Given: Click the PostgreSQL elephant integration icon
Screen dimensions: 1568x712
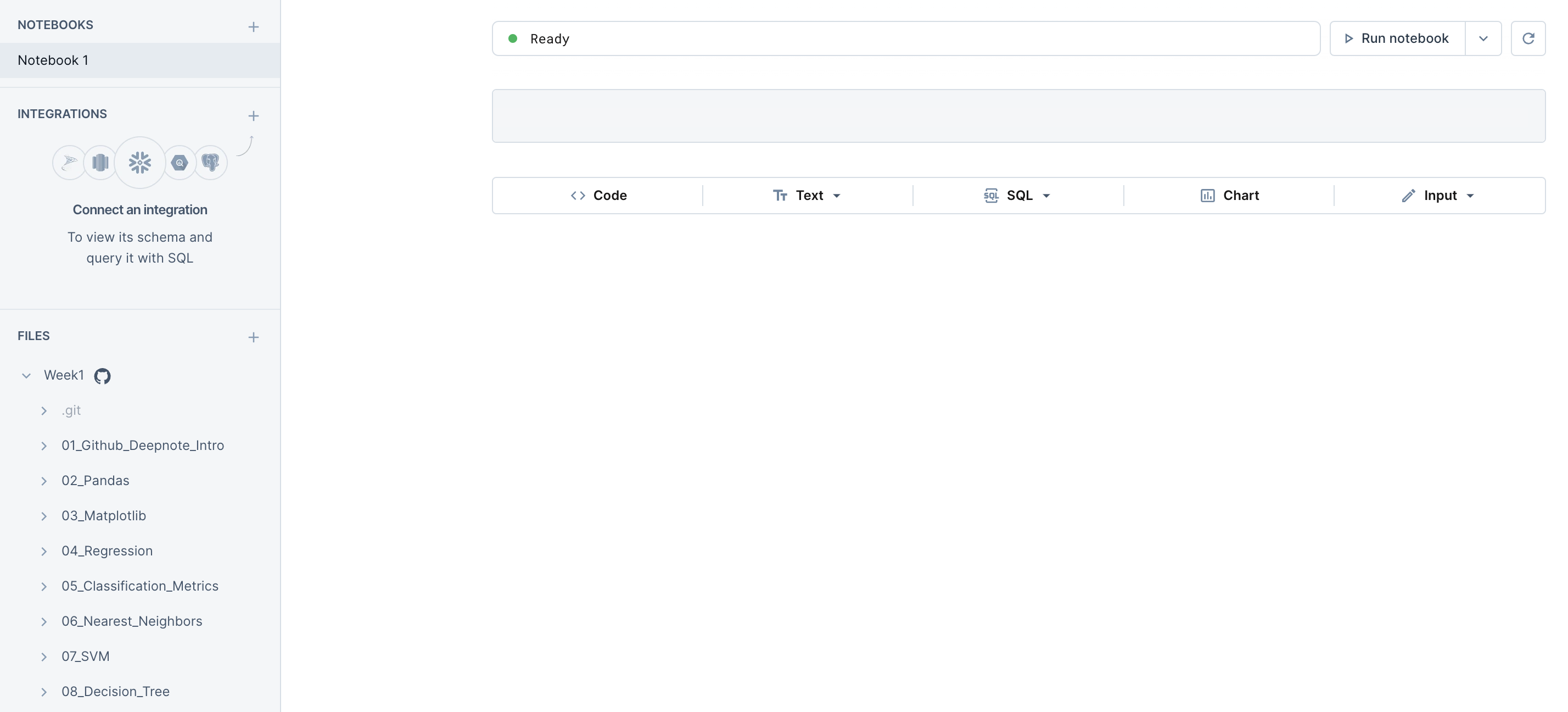Looking at the screenshot, I should 211,163.
